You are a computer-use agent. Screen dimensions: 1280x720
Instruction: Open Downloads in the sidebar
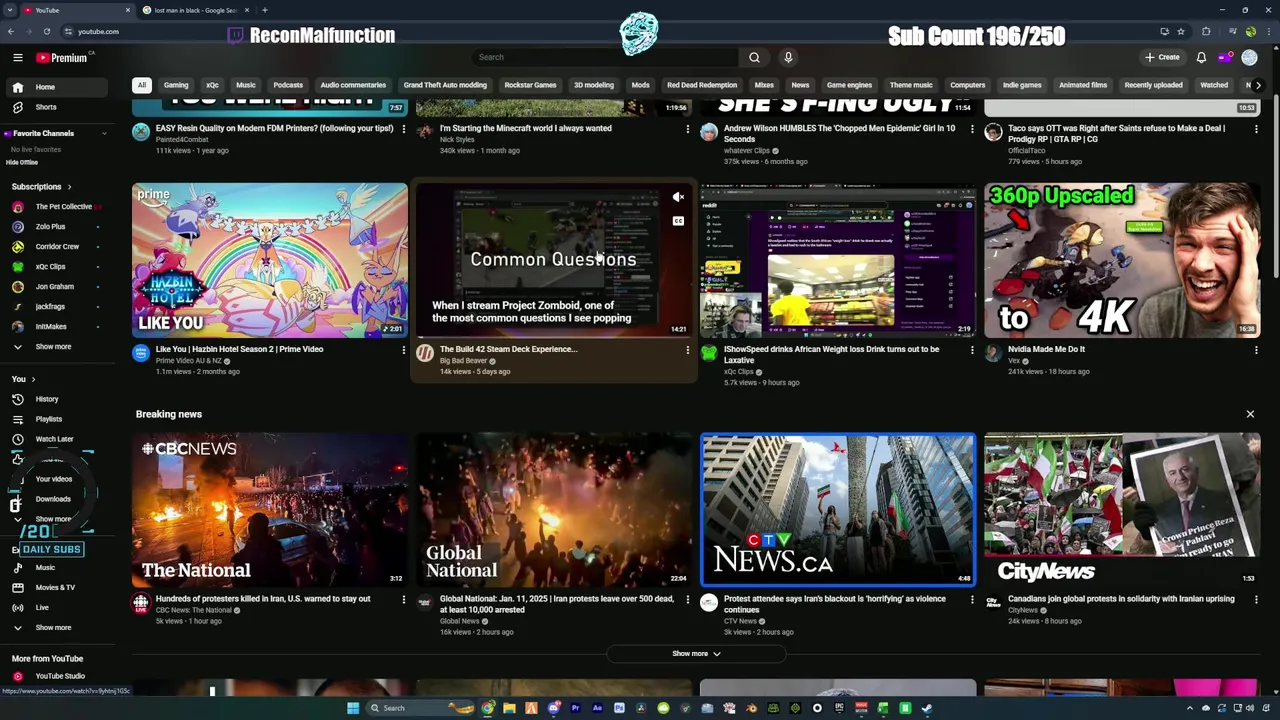[x=55, y=499]
